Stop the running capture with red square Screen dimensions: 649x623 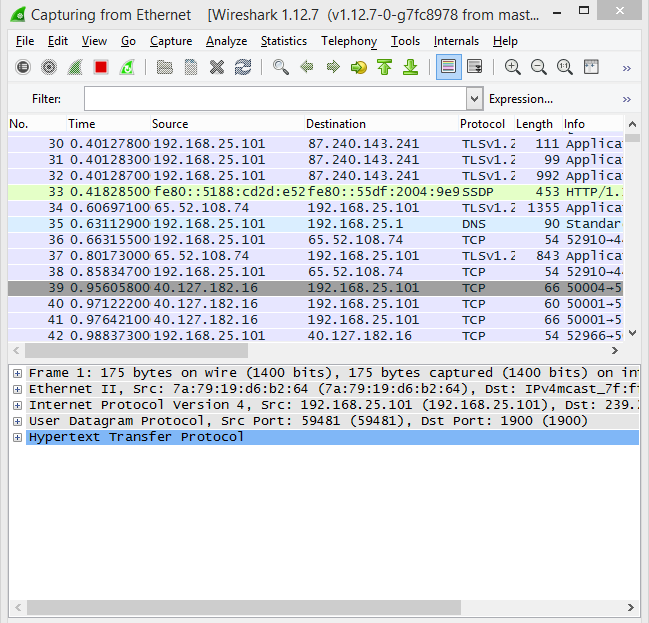[x=101, y=67]
